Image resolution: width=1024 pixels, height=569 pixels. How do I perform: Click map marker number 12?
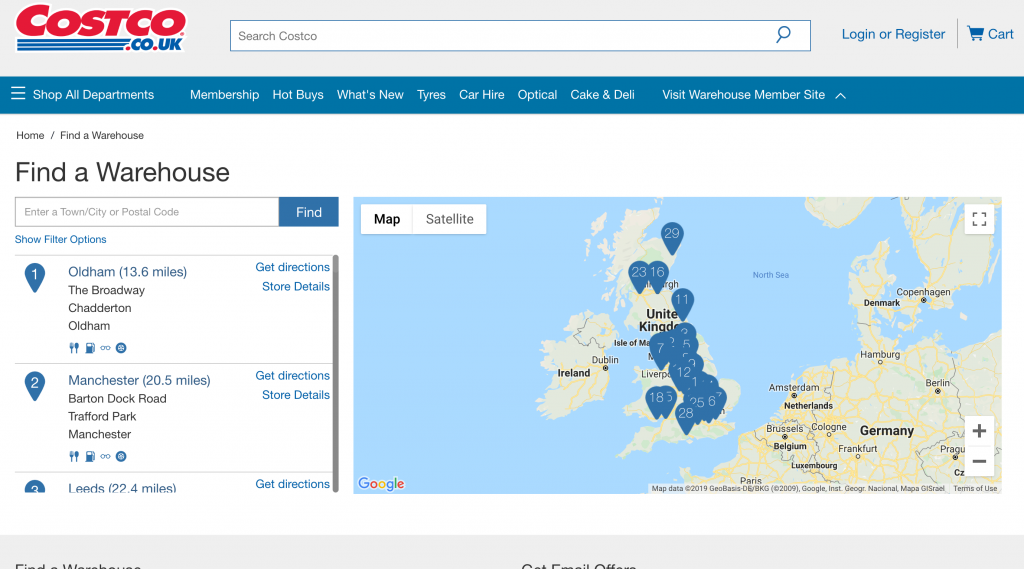683,376
